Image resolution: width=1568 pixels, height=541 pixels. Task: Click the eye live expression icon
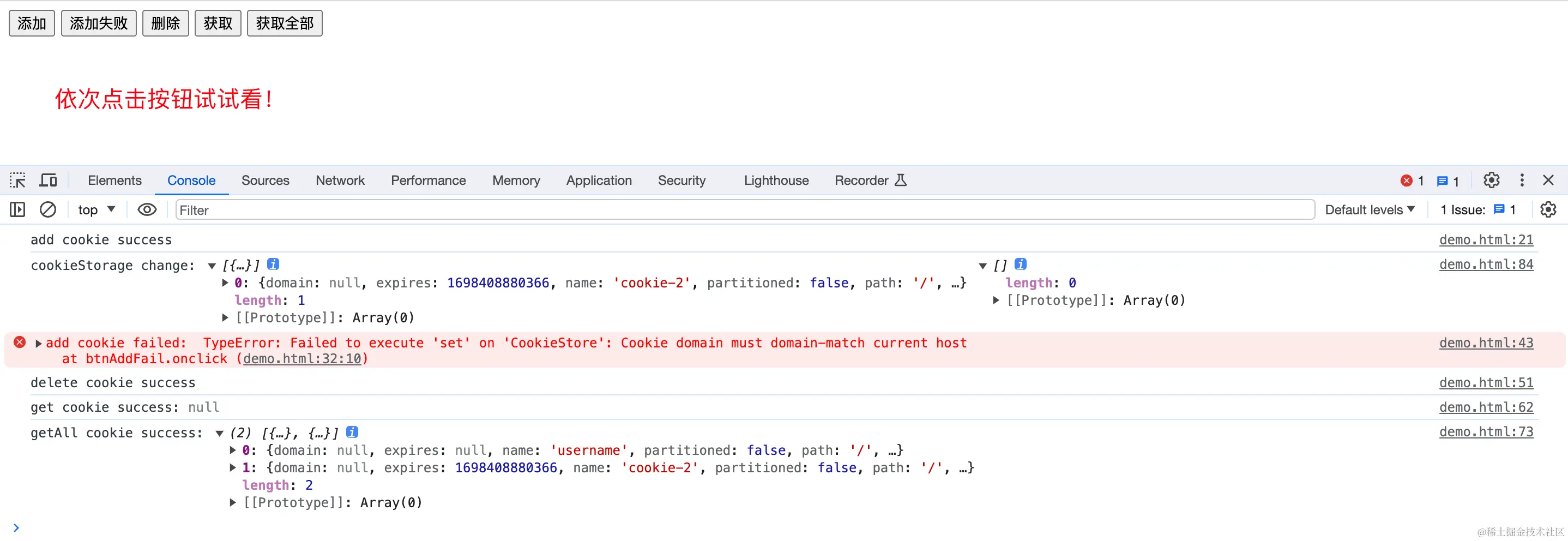(147, 210)
